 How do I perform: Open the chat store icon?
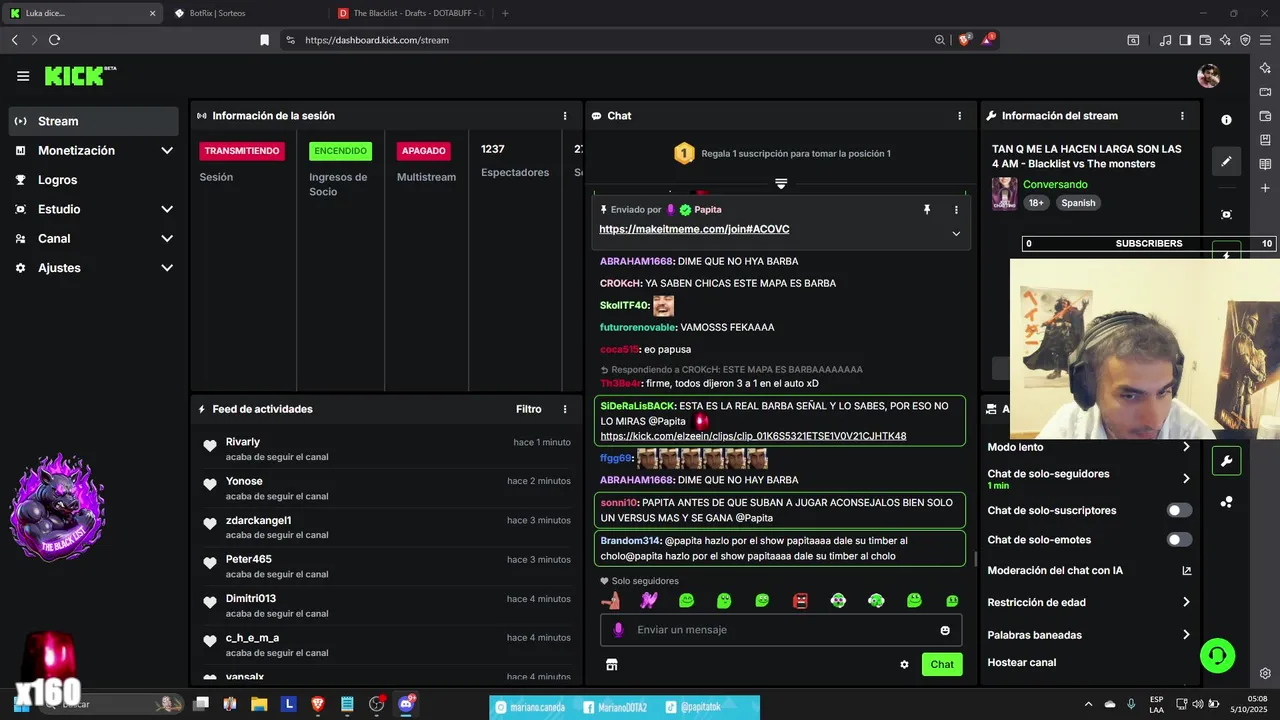612,664
